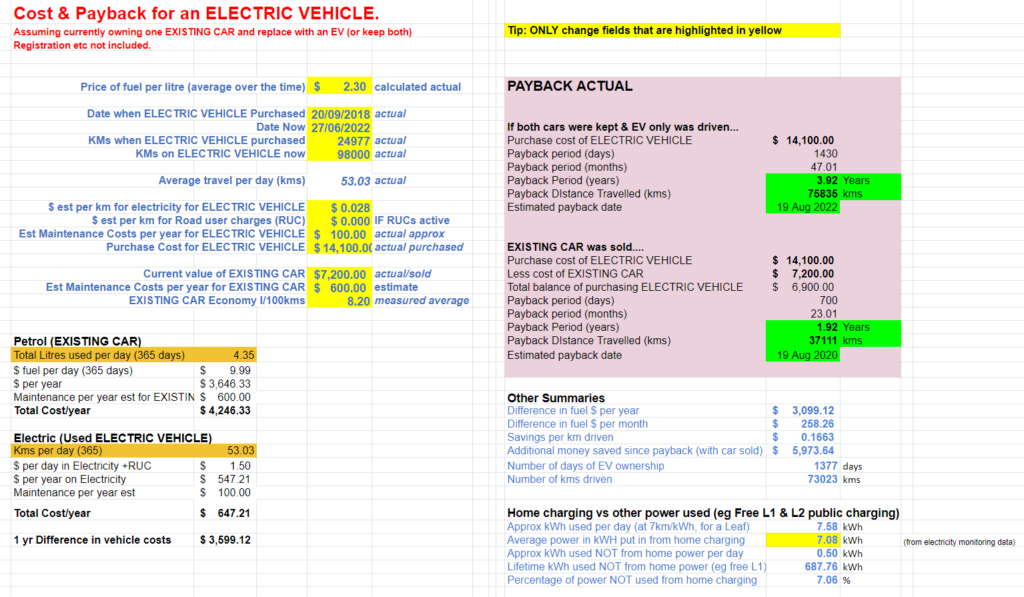Select the 'Average travel per day (kms)' label

pos(232,180)
